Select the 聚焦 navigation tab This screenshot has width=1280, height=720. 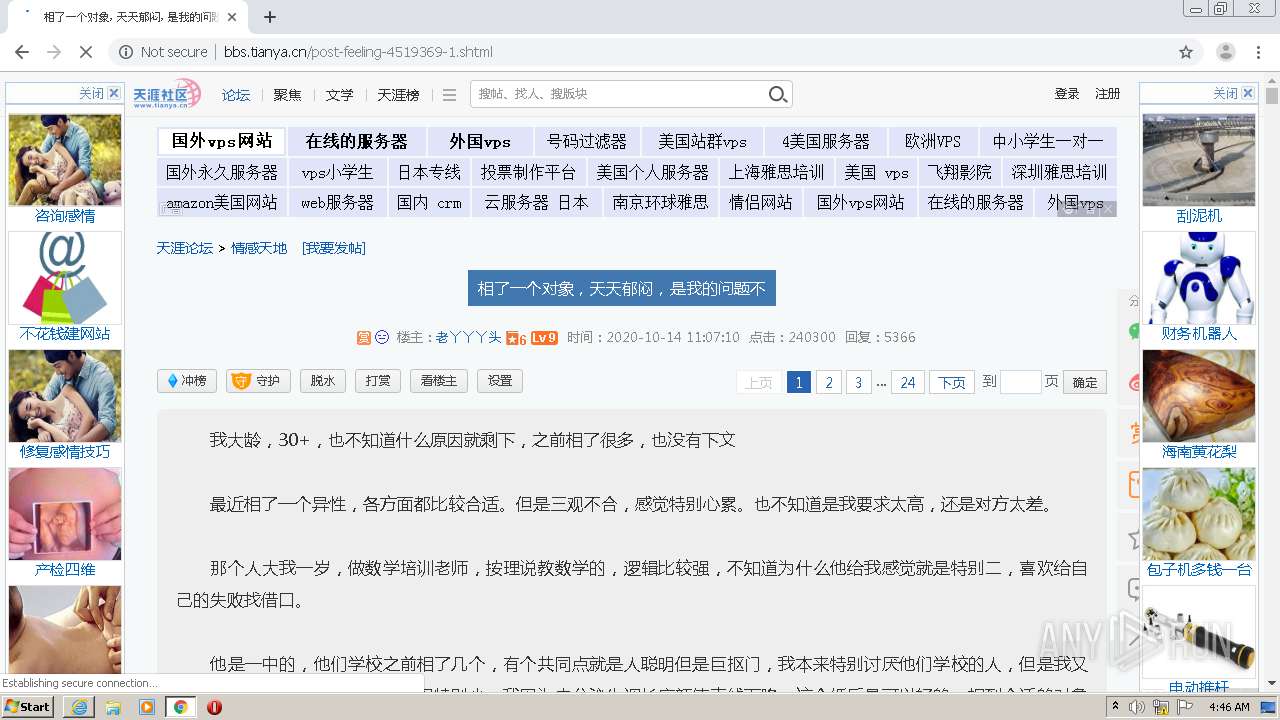(287, 95)
